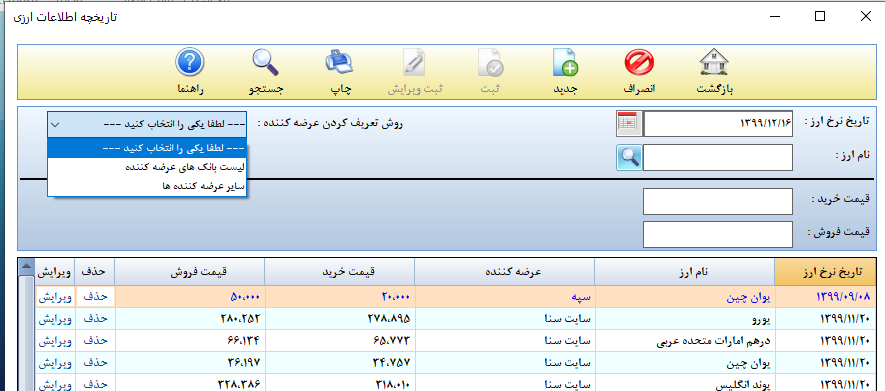
Task: Click the قیمت فروش input field
Action: click(718, 234)
